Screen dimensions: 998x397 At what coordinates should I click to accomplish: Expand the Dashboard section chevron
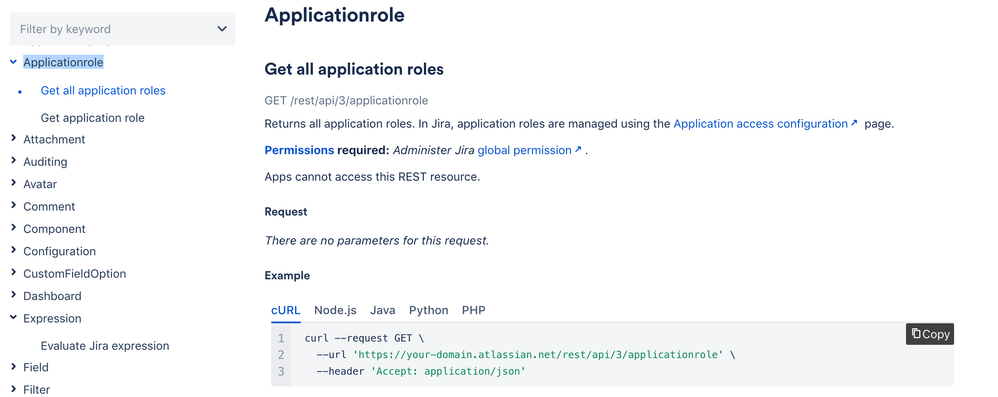[13, 295]
